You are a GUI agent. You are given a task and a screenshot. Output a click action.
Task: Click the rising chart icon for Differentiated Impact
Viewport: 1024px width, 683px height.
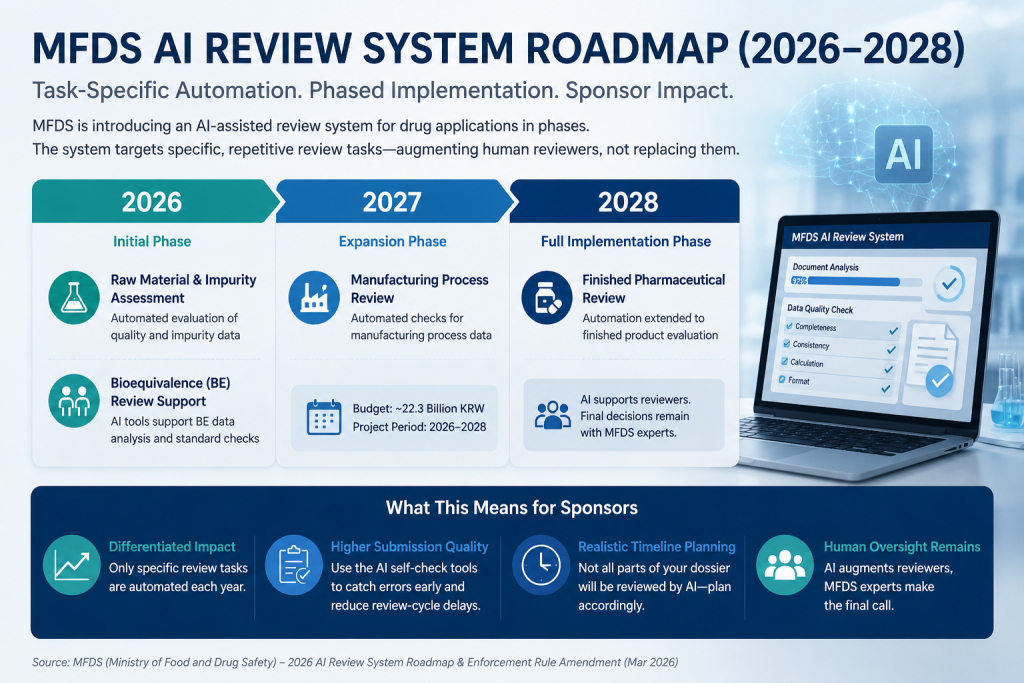point(72,565)
